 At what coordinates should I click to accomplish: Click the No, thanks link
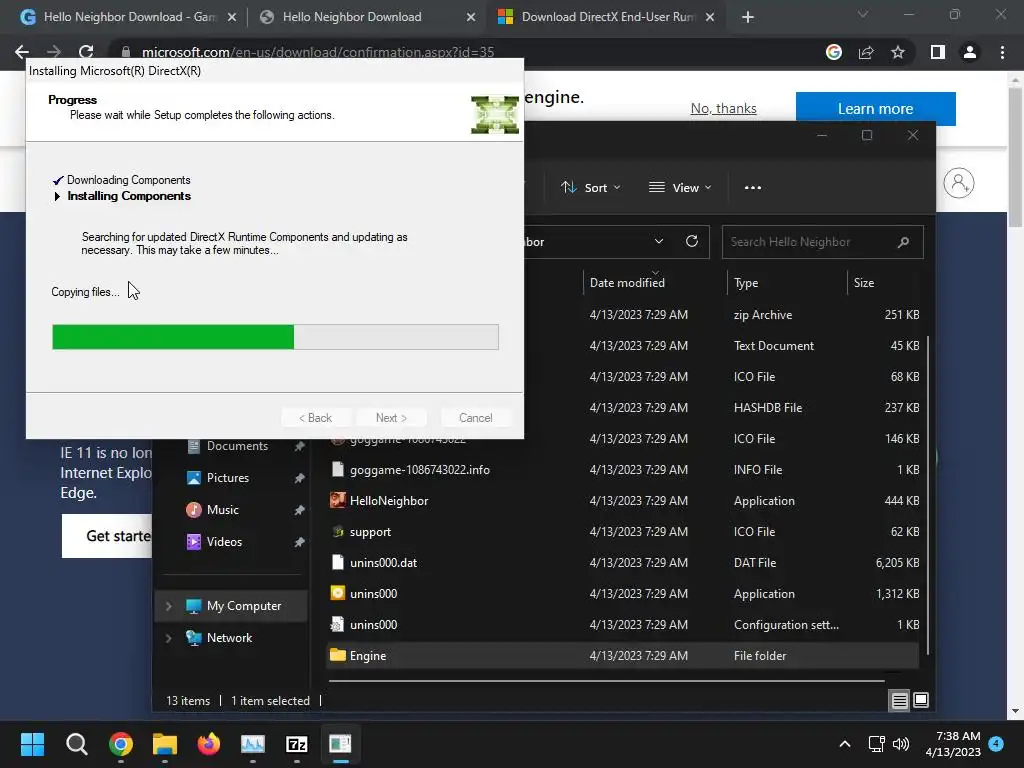[723, 108]
